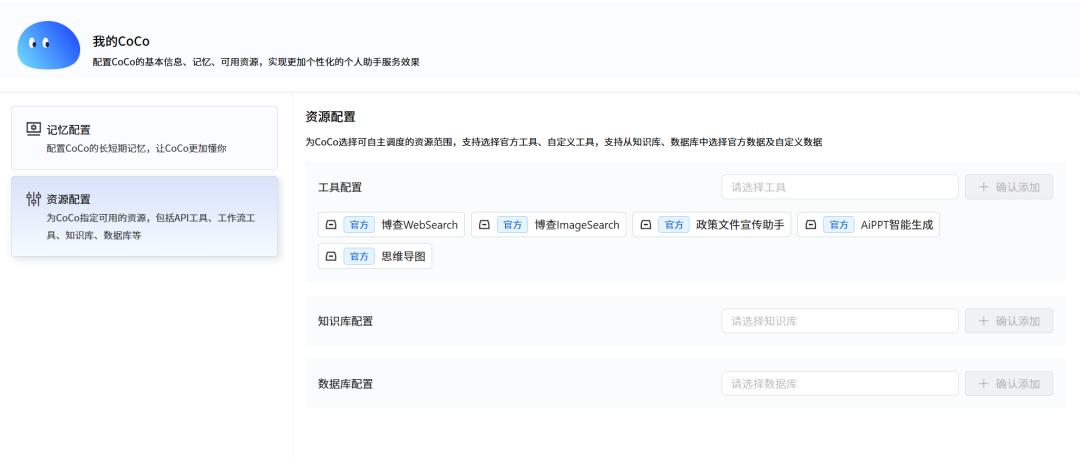This screenshot has height=457, width=1080.
Task: Click 确认添加 in the 工具配置 row
Action: [1009, 187]
